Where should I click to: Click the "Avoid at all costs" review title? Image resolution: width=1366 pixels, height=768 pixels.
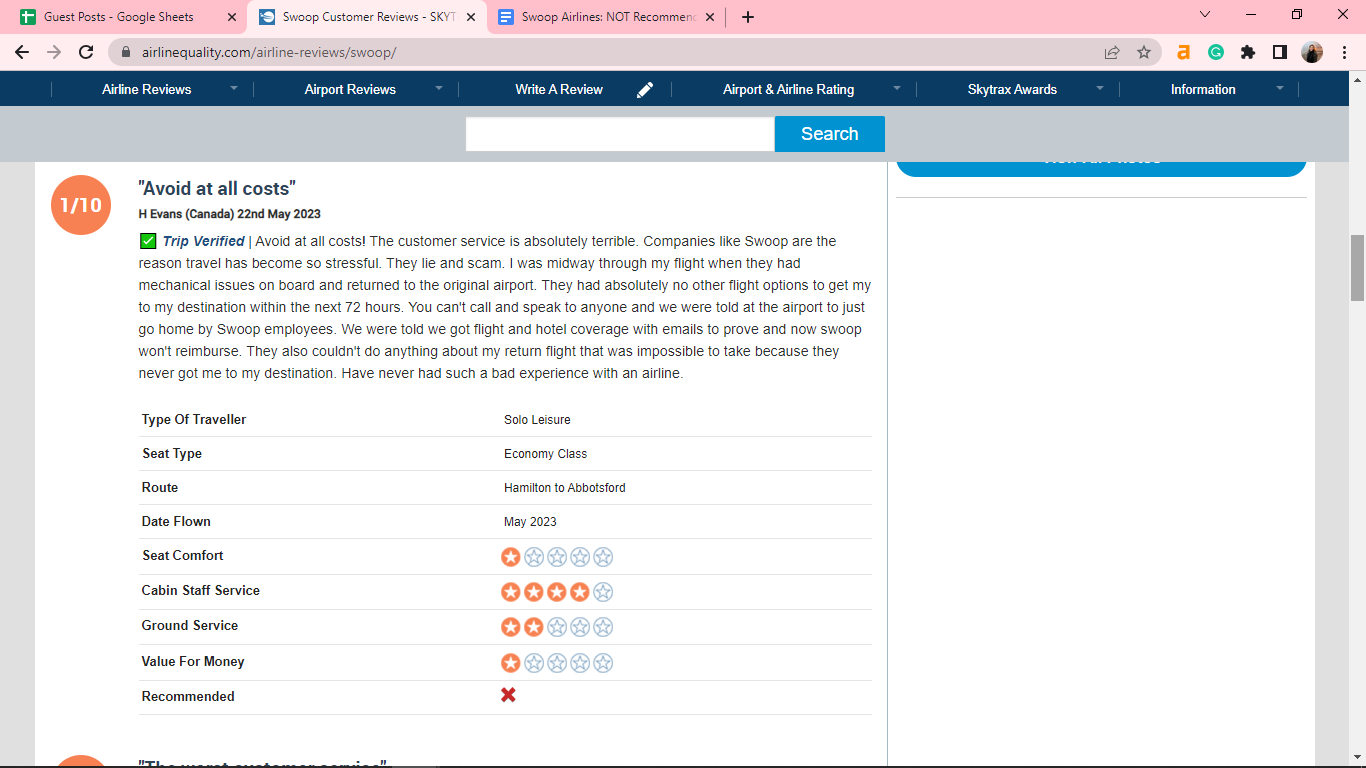coord(217,188)
